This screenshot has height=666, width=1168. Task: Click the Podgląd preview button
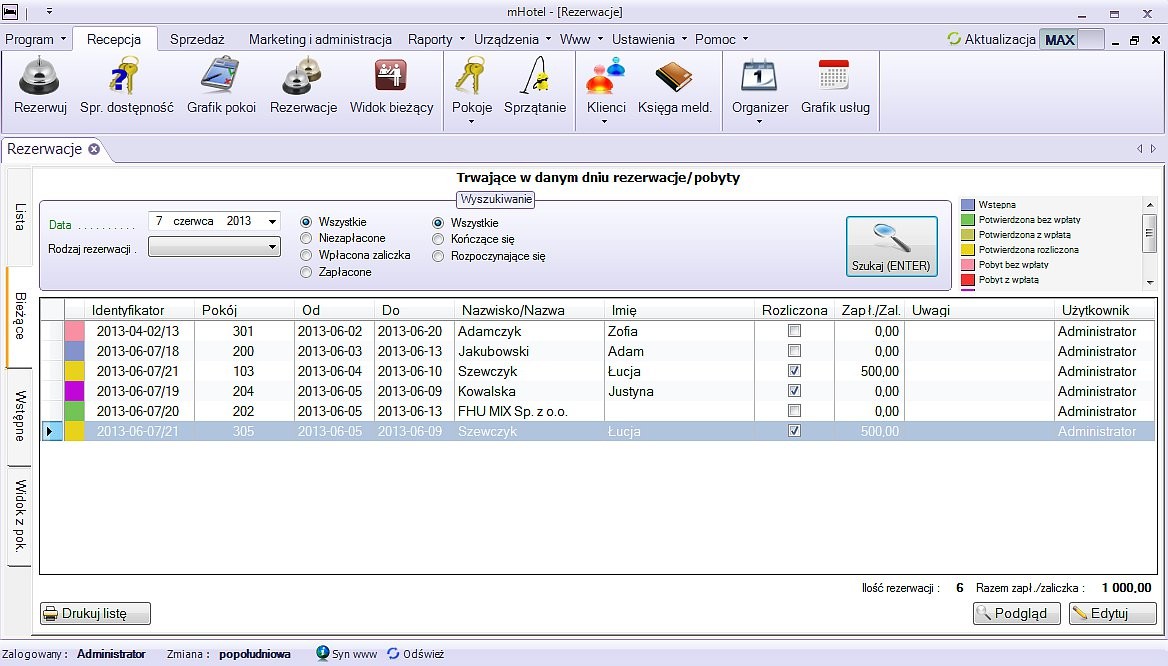click(1017, 613)
